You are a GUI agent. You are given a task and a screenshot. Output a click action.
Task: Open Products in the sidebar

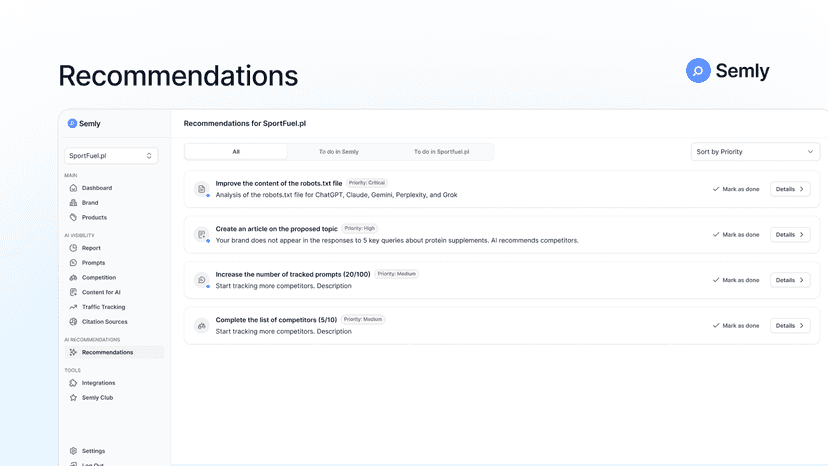(x=94, y=218)
